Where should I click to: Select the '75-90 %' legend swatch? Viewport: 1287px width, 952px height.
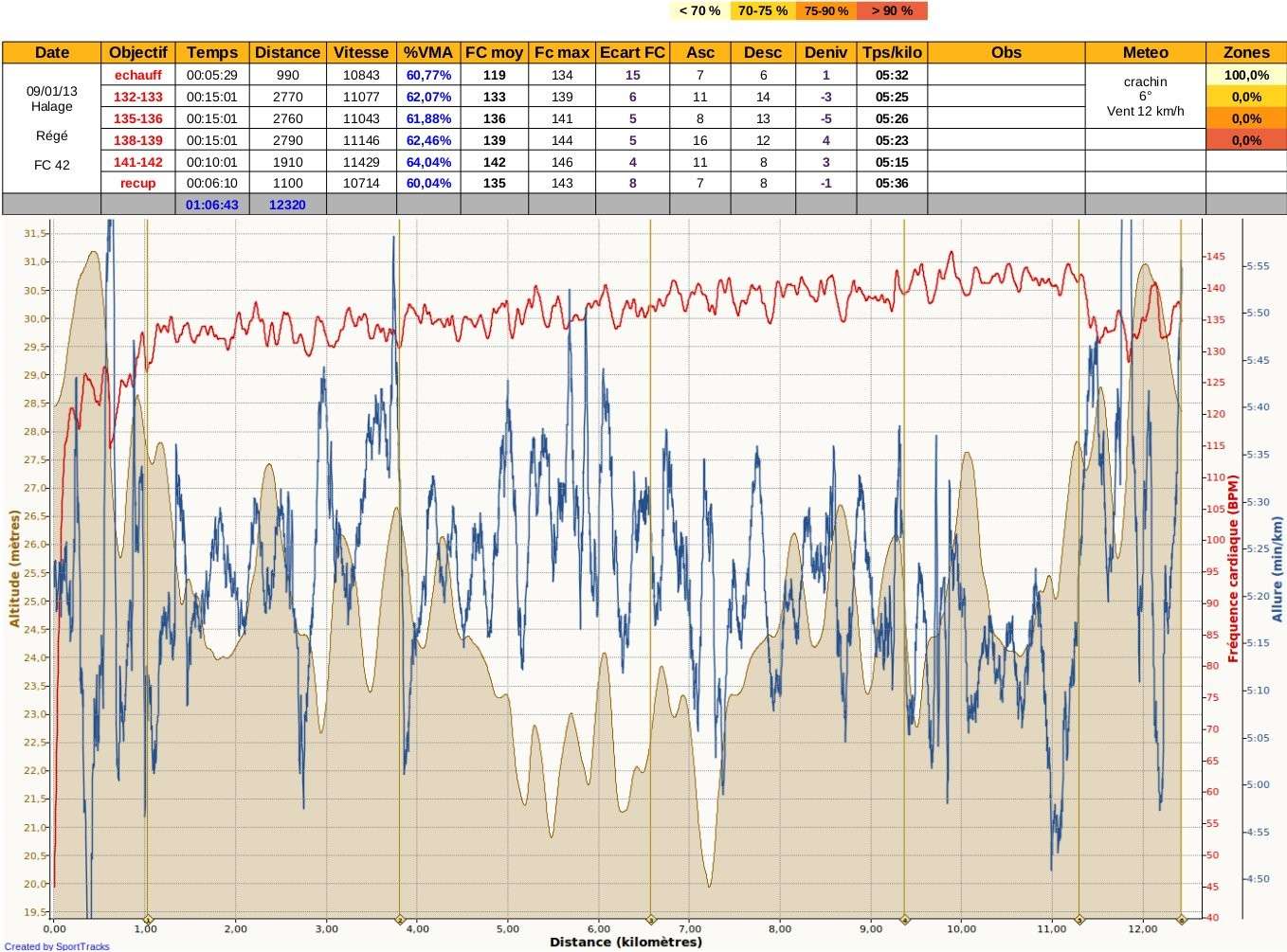826,10
